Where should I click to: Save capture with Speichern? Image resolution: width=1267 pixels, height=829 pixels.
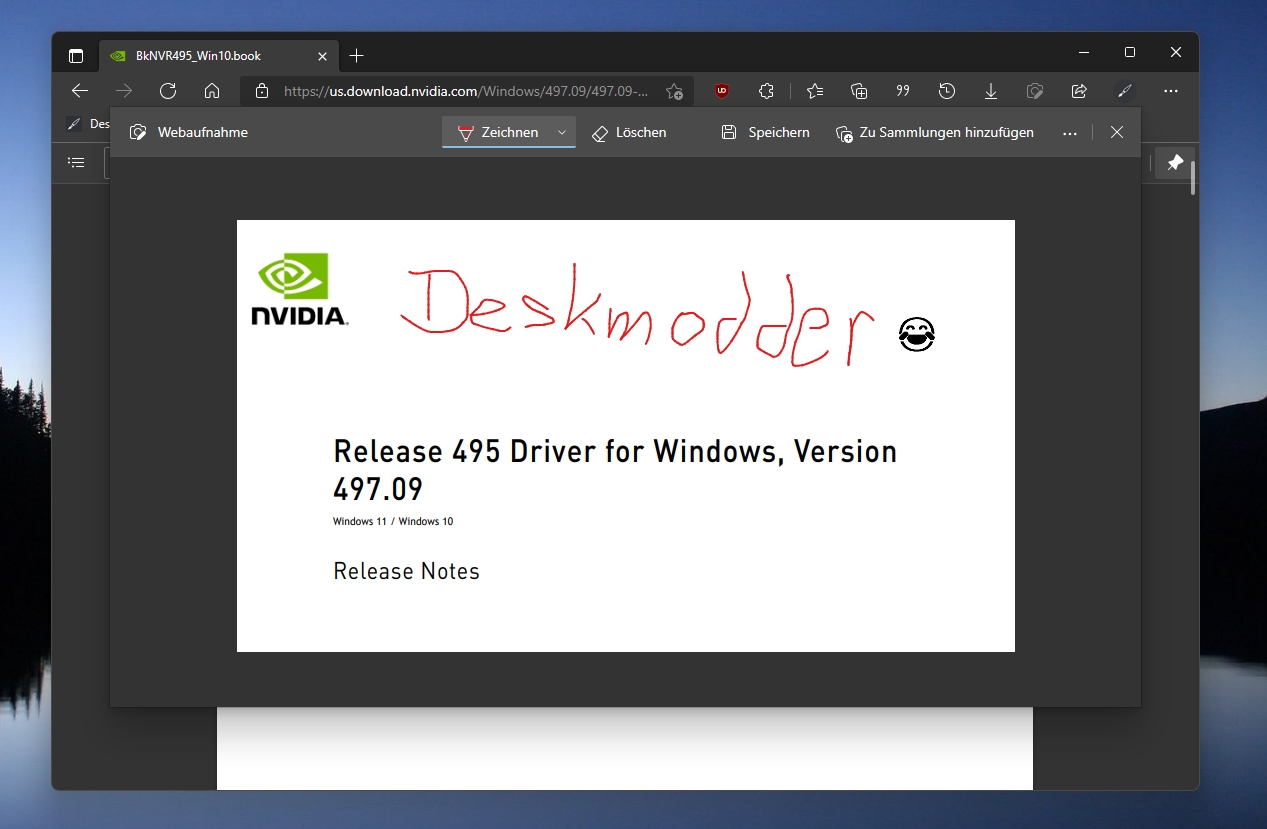765,132
